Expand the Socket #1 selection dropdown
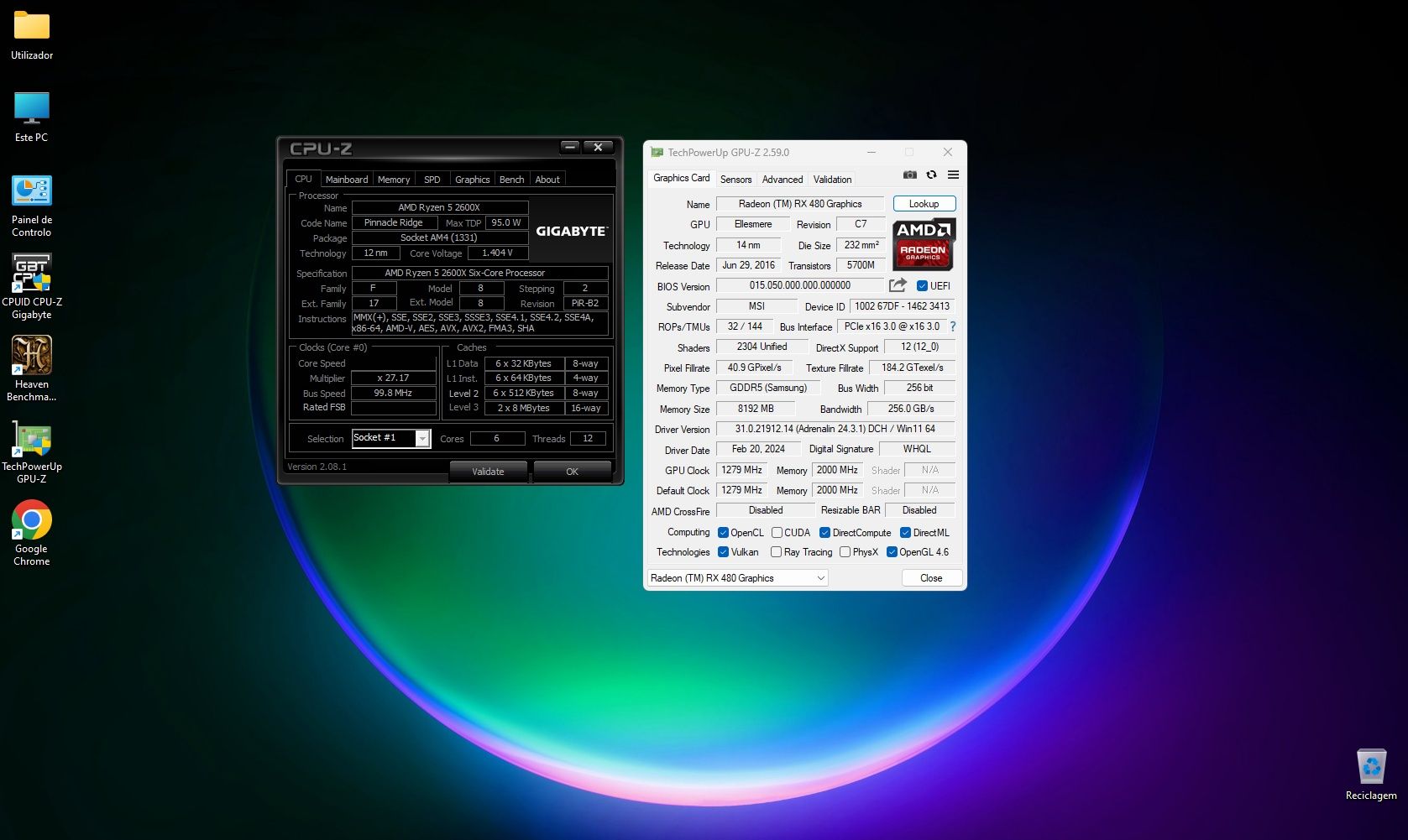This screenshot has height=840, width=1408. 422,438
